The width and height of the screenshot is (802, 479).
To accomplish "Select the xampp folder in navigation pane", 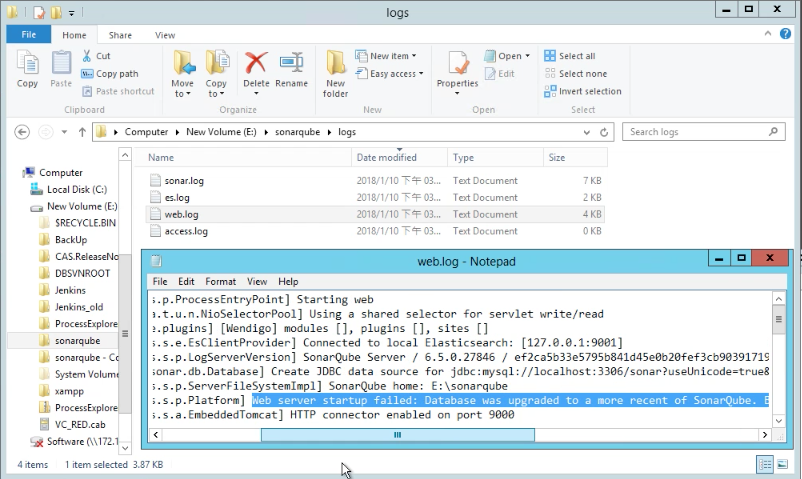I will tap(69, 391).
